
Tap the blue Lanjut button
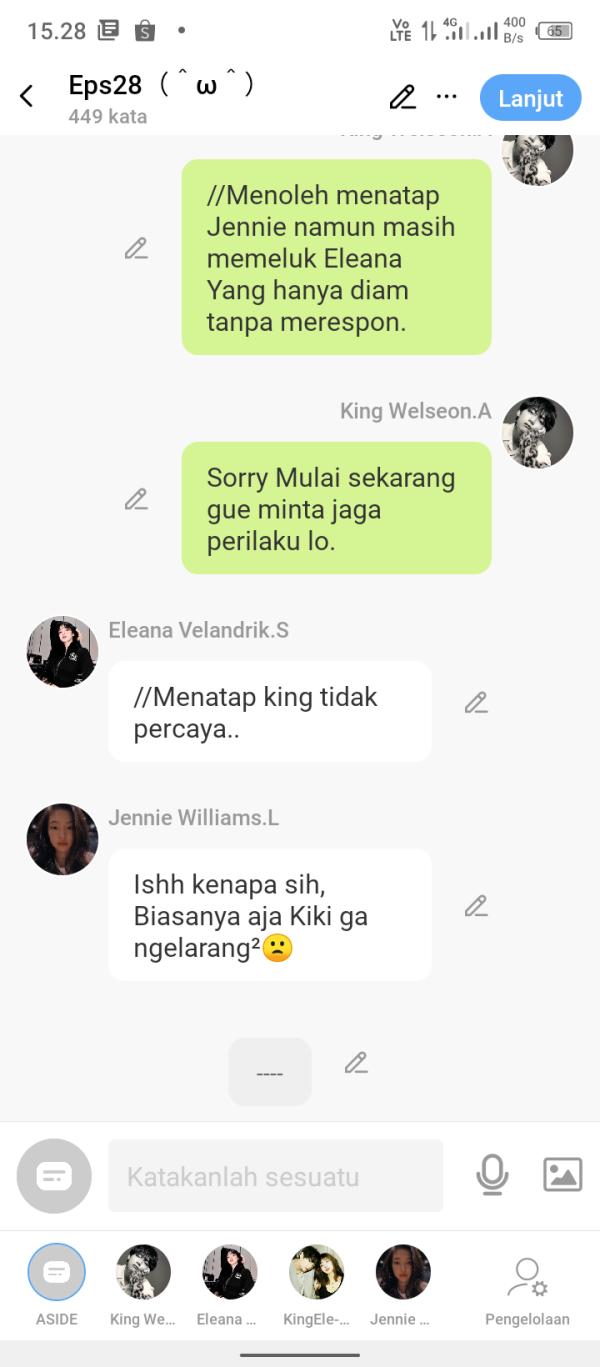[x=530, y=98]
